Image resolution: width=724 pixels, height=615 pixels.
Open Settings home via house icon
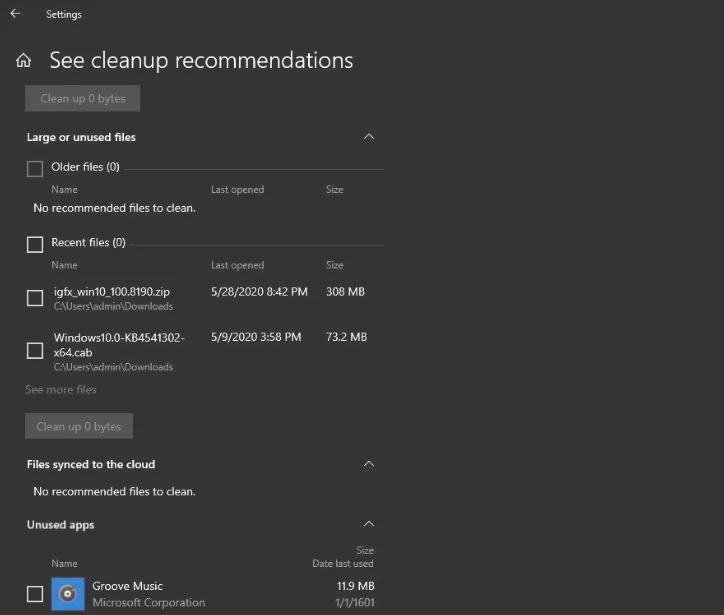coord(24,60)
